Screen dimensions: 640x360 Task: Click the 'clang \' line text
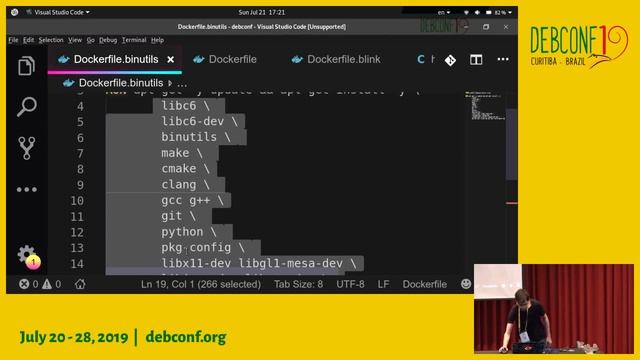[185, 184]
